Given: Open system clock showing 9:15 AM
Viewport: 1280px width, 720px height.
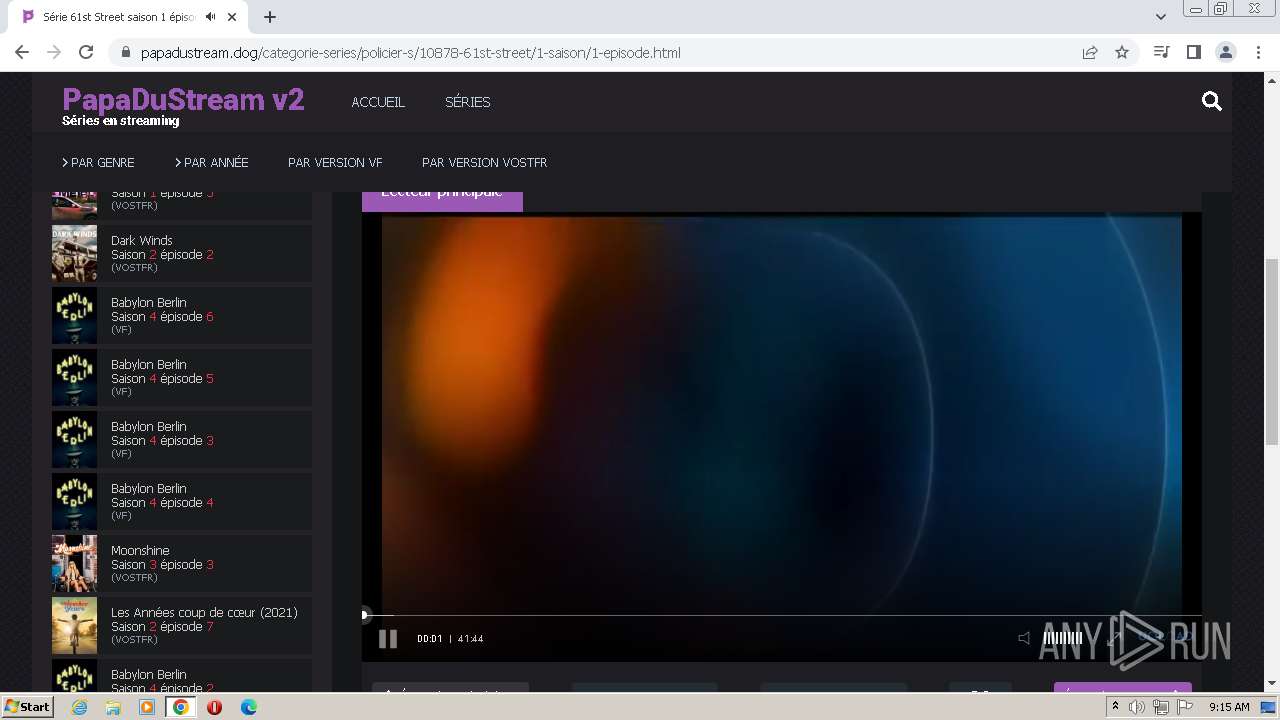Looking at the screenshot, I should (x=1229, y=707).
